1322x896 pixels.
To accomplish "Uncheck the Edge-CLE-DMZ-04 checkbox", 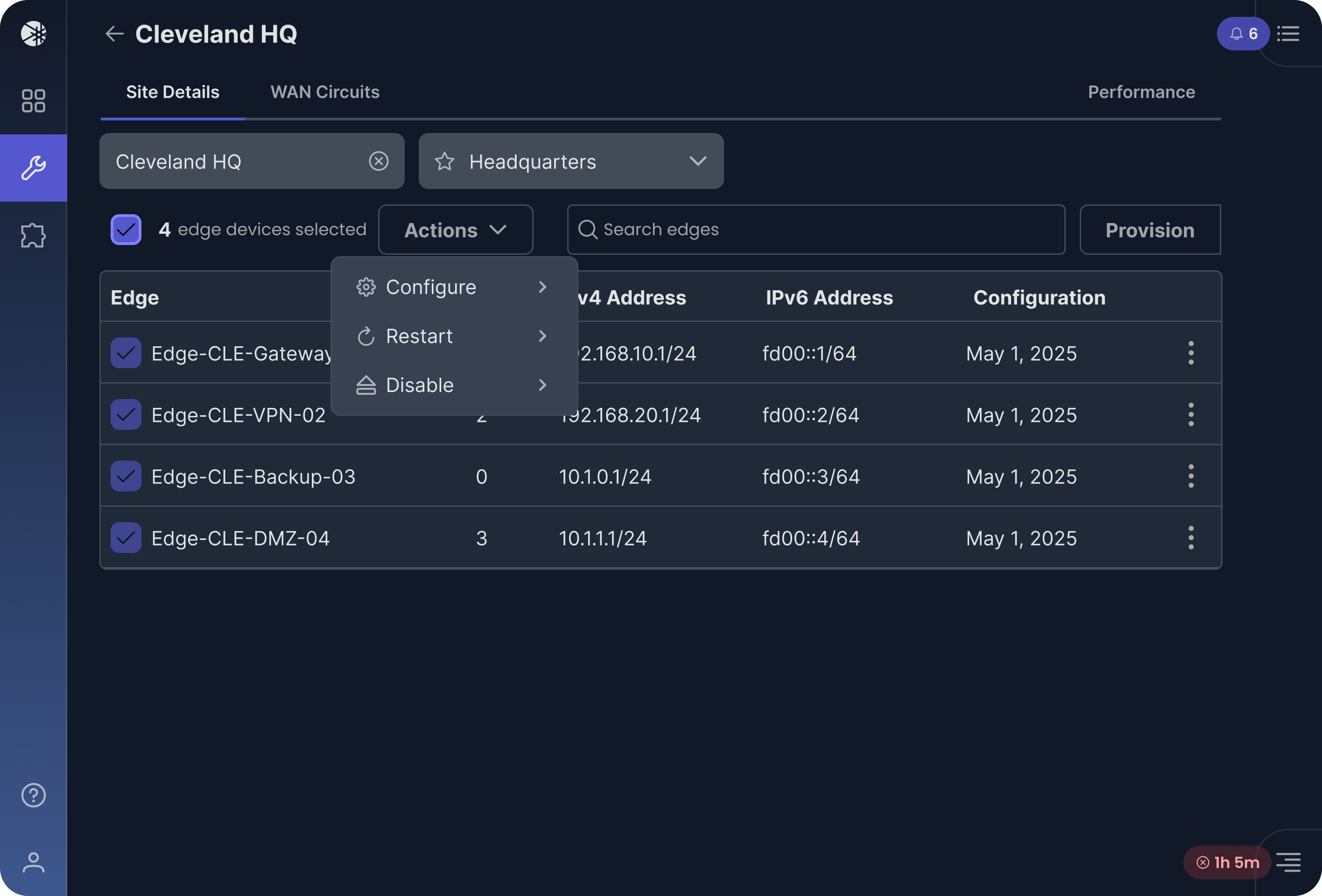I will 126,538.
